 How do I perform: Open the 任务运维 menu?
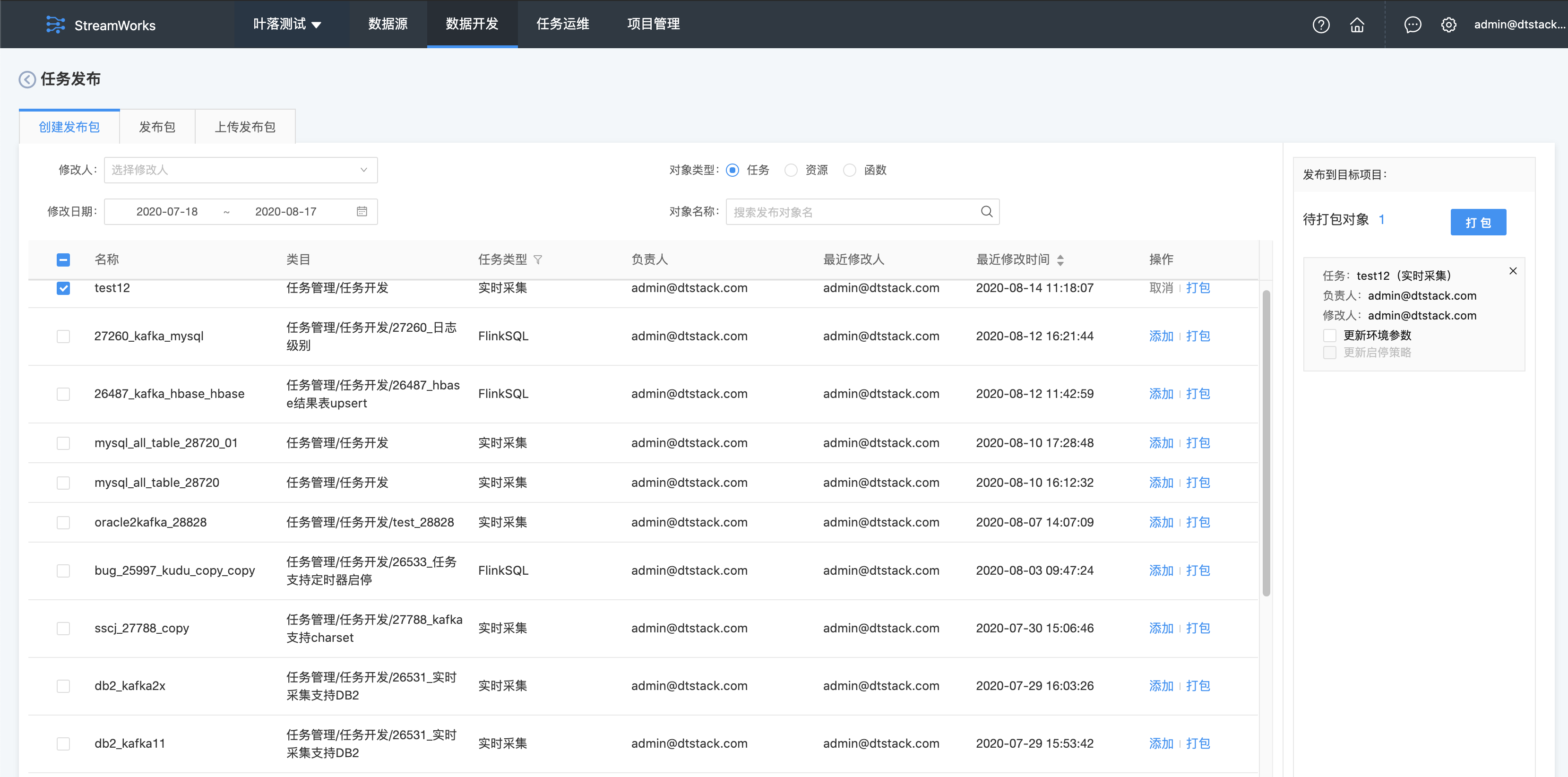tap(562, 25)
